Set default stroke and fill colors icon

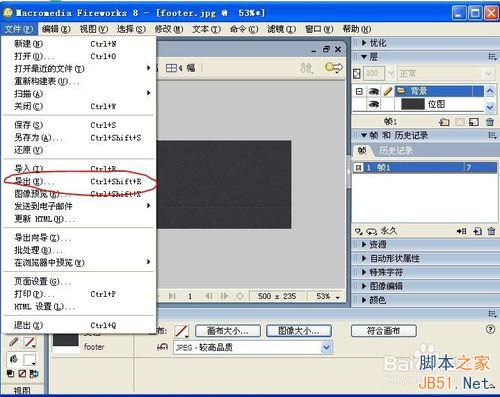pyautogui.click(x=10, y=374)
